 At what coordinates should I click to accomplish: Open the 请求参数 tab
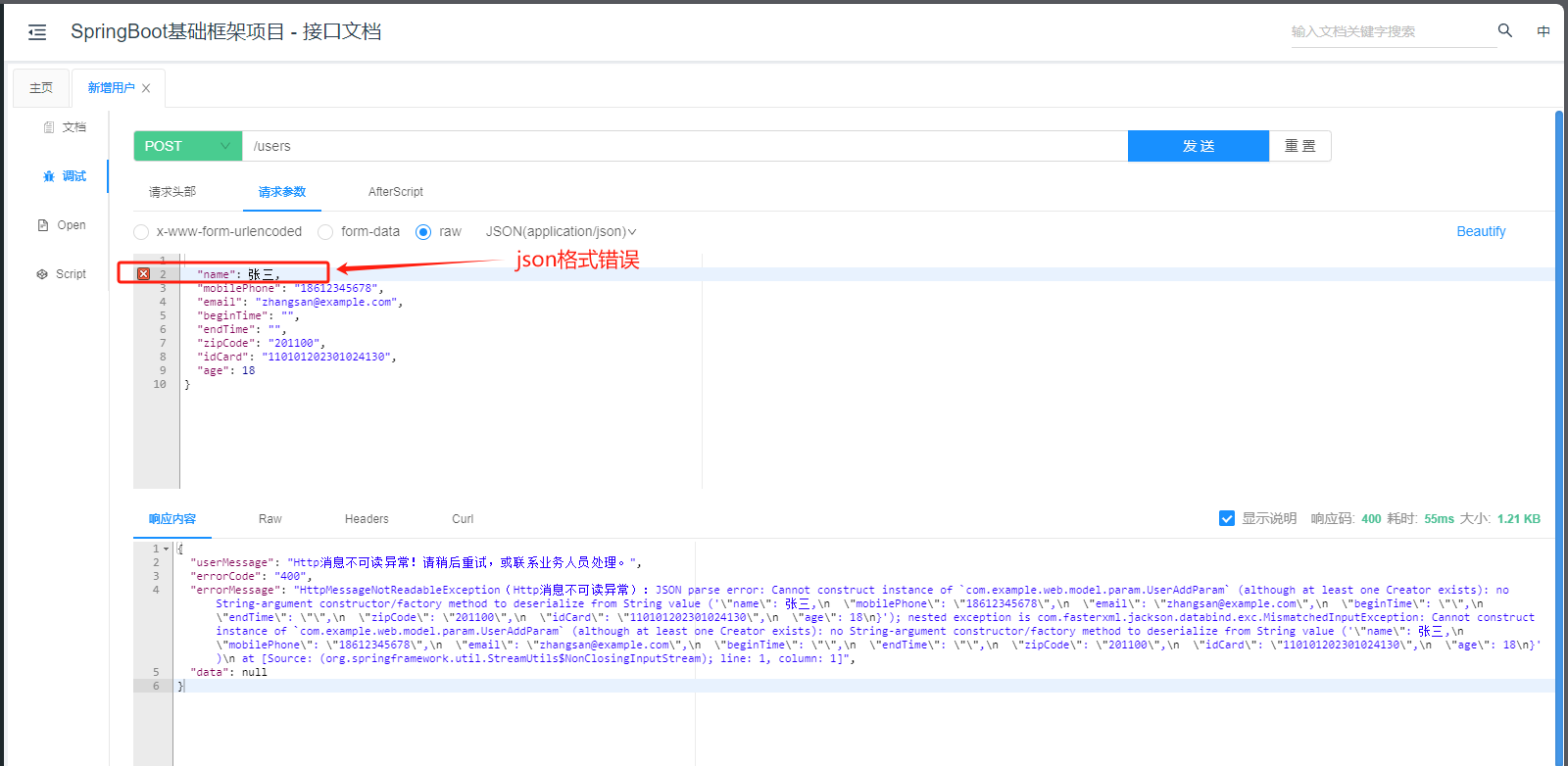[x=282, y=192]
